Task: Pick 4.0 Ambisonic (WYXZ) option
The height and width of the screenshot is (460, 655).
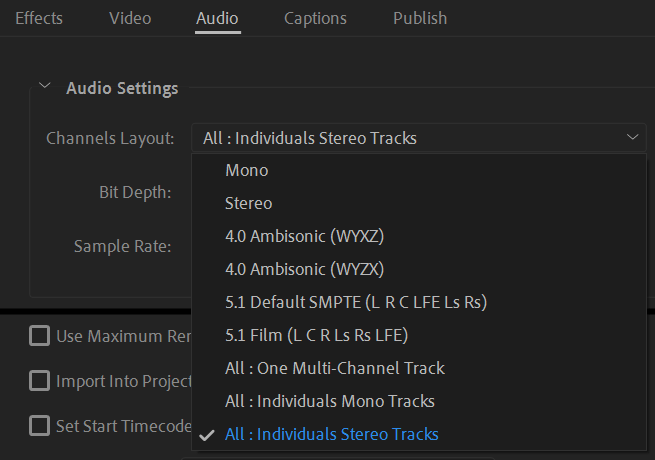Action: pyautogui.click(x=305, y=236)
